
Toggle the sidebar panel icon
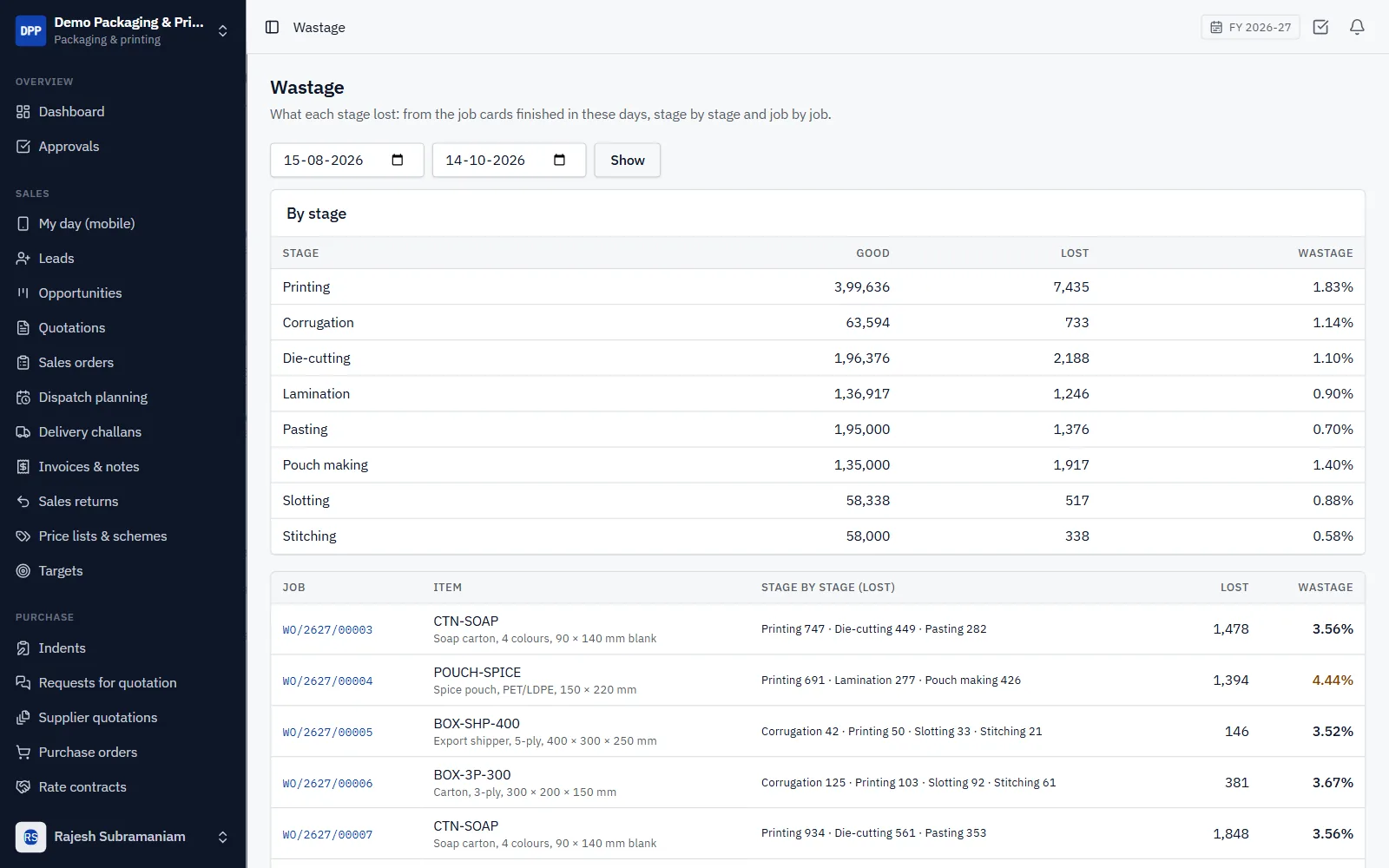coord(272,27)
